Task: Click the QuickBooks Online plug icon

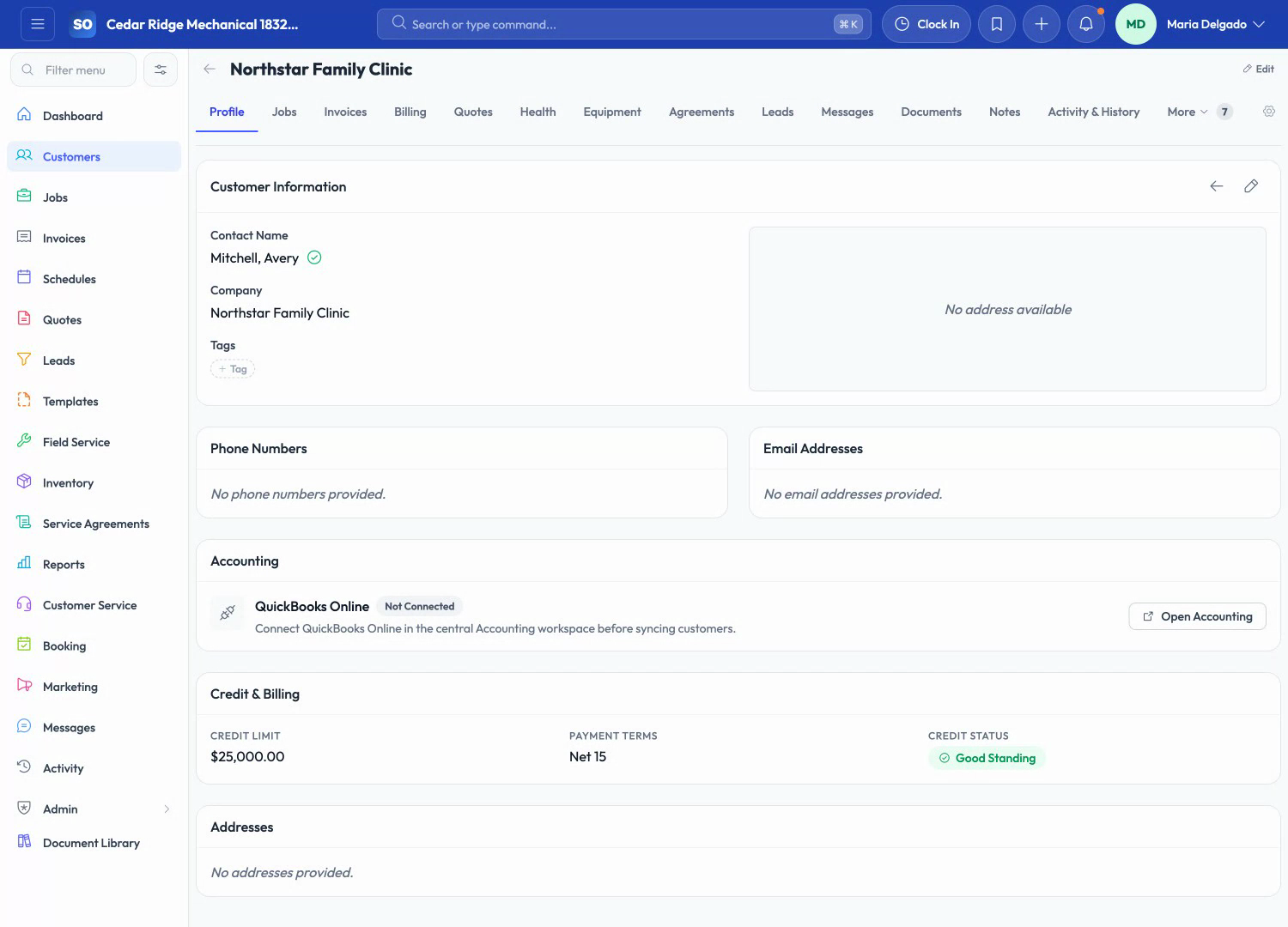Action: pos(228,613)
